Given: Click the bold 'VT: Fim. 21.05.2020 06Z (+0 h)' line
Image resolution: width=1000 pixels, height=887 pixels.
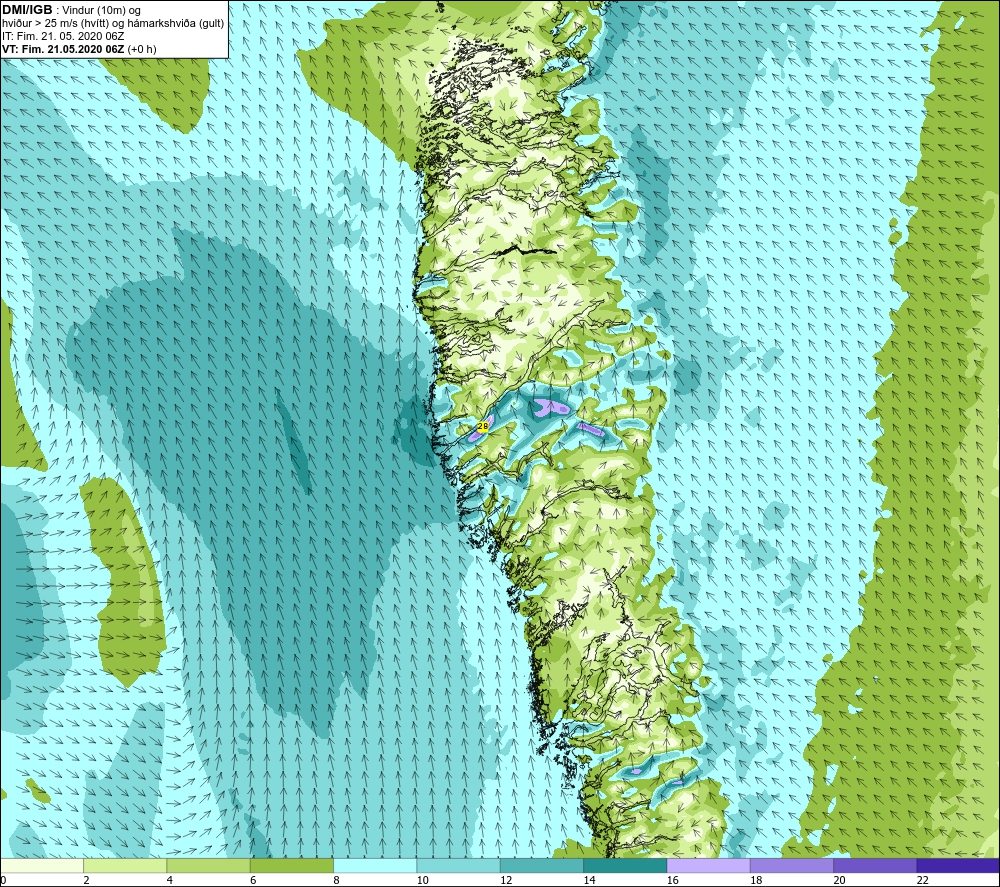Looking at the screenshot, I should [x=79, y=49].
